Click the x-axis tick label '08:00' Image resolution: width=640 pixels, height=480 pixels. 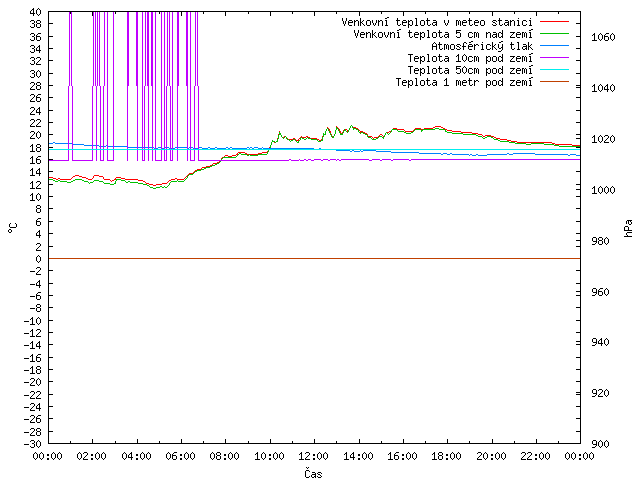225,456
